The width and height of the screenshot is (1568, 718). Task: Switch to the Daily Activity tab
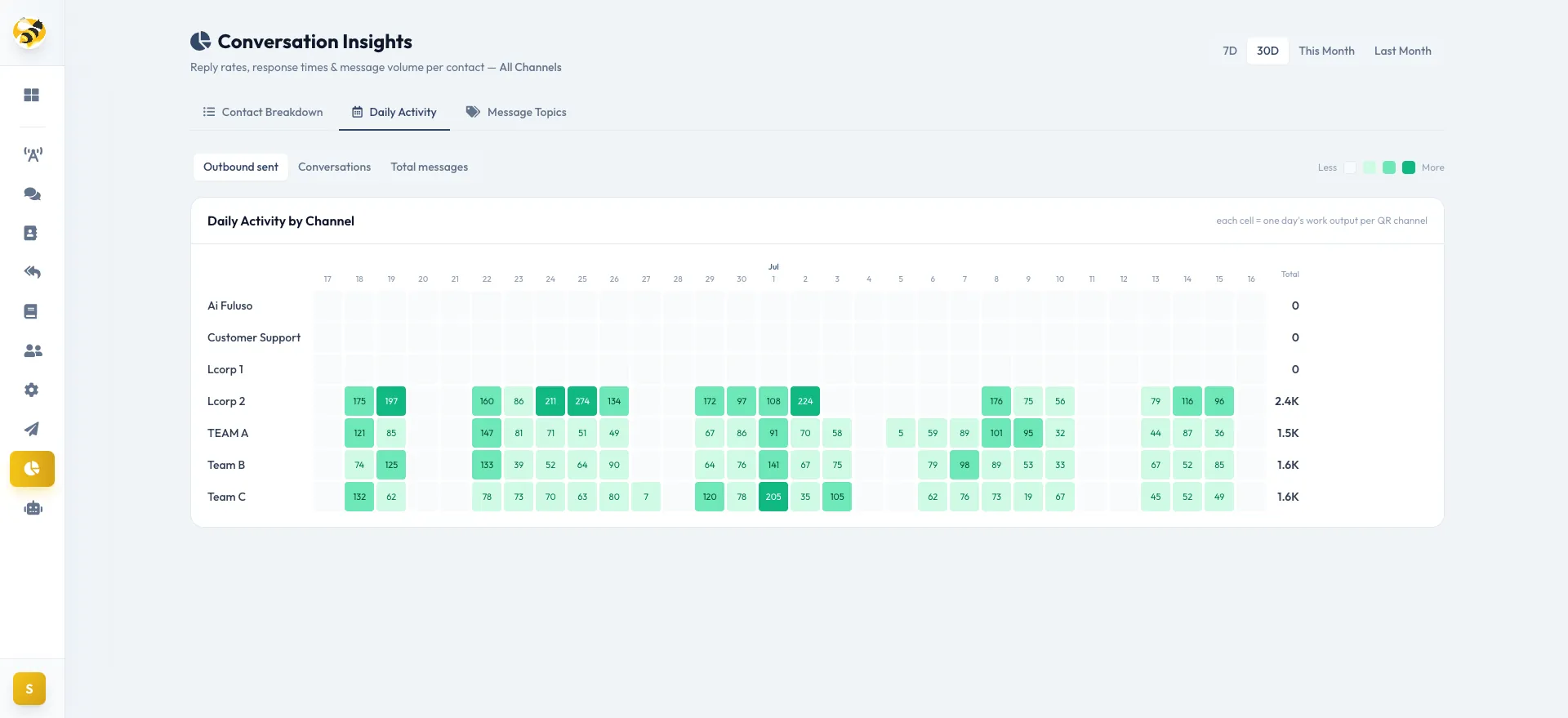tap(394, 112)
